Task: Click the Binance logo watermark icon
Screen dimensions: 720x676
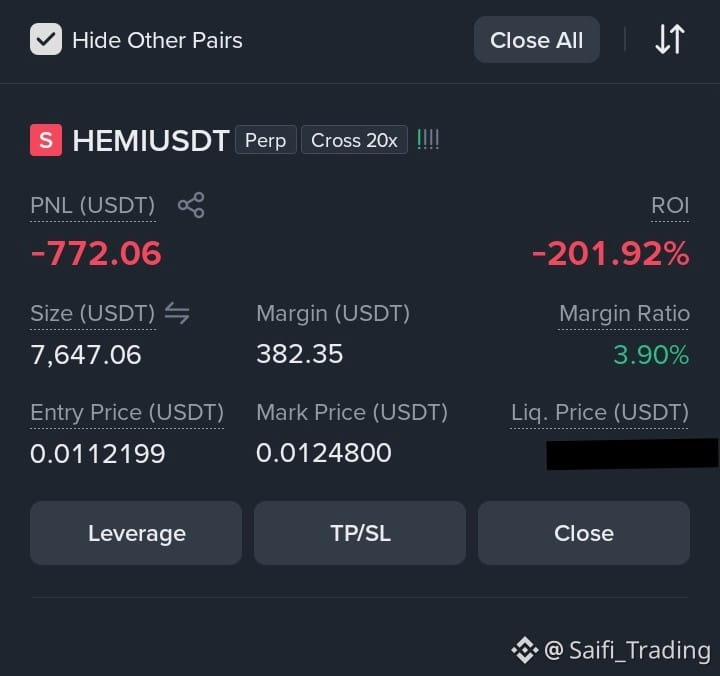Action: [x=525, y=650]
